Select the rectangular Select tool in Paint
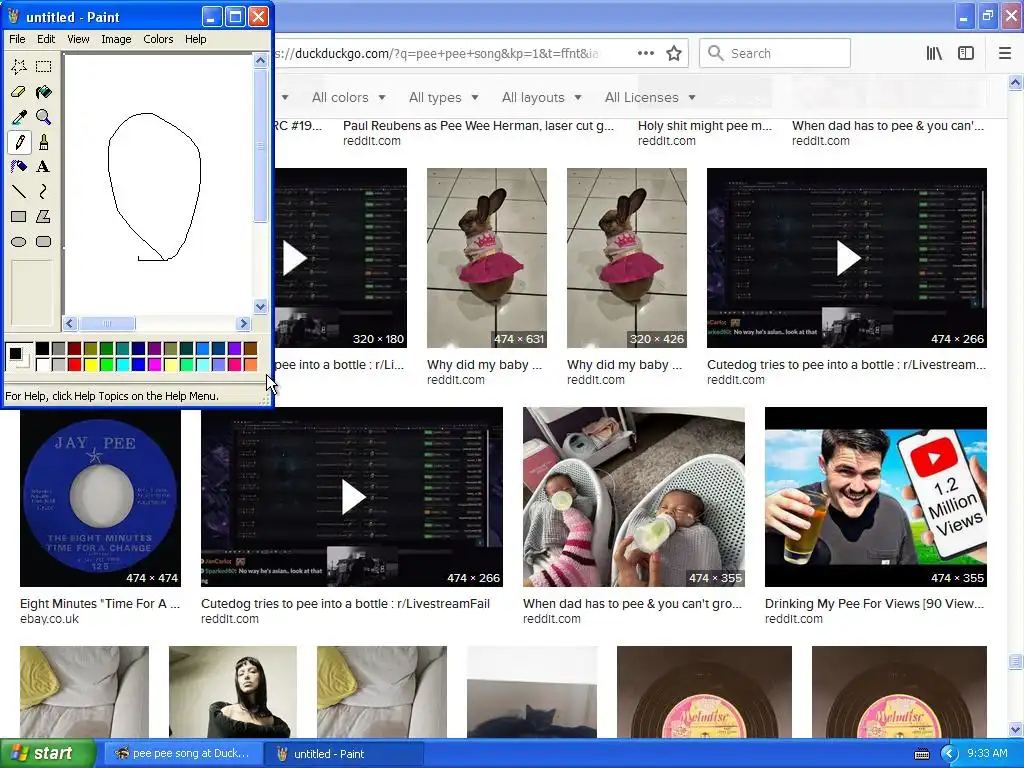 point(44,67)
